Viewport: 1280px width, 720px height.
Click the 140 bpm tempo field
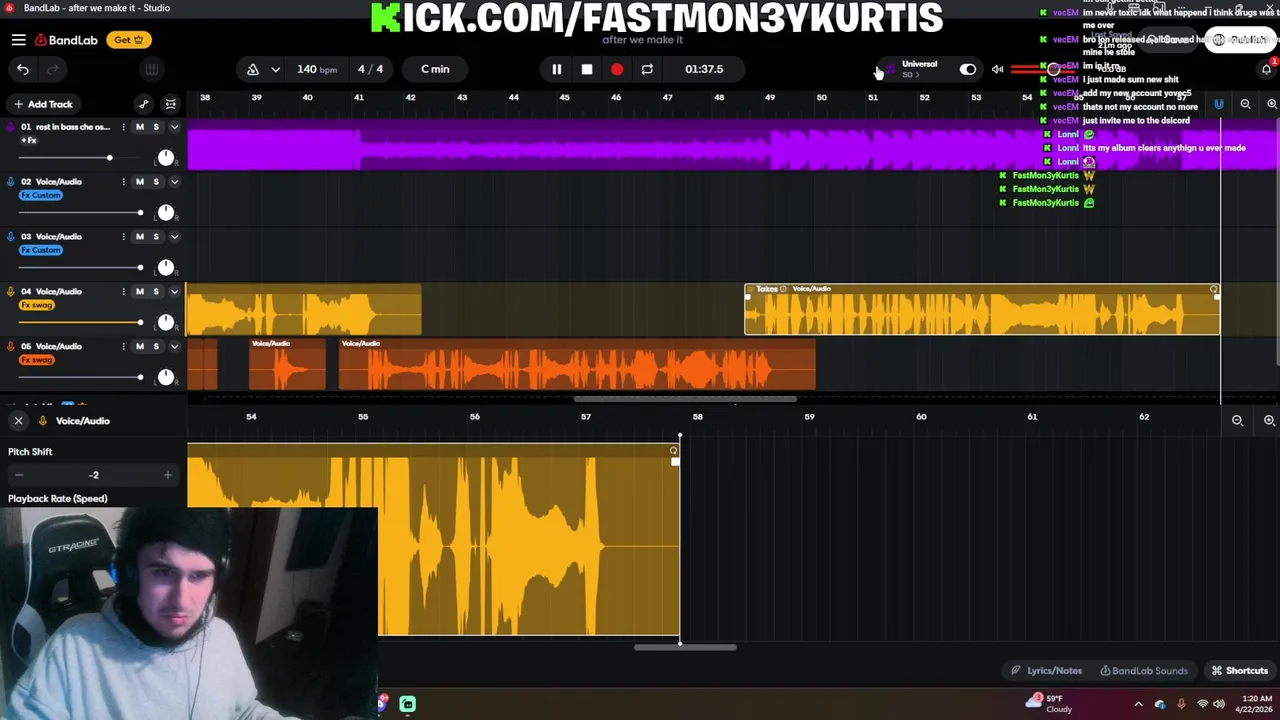(x=316, y=69)
